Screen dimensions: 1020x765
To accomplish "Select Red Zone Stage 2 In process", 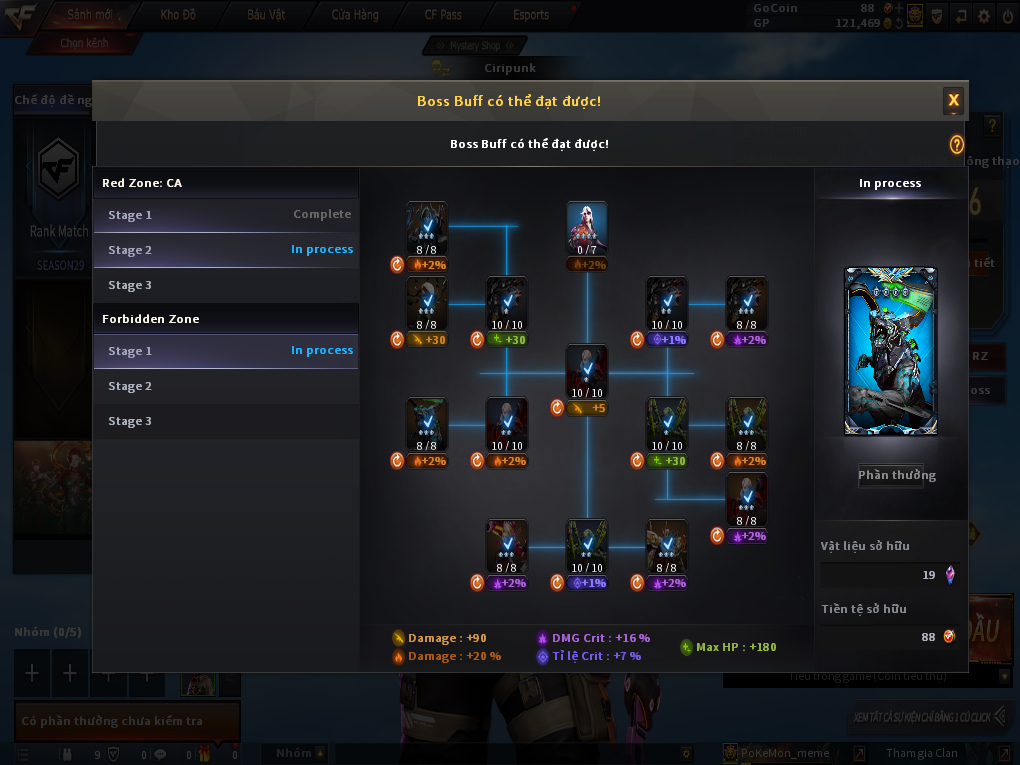I will click(x=226, y=250).
